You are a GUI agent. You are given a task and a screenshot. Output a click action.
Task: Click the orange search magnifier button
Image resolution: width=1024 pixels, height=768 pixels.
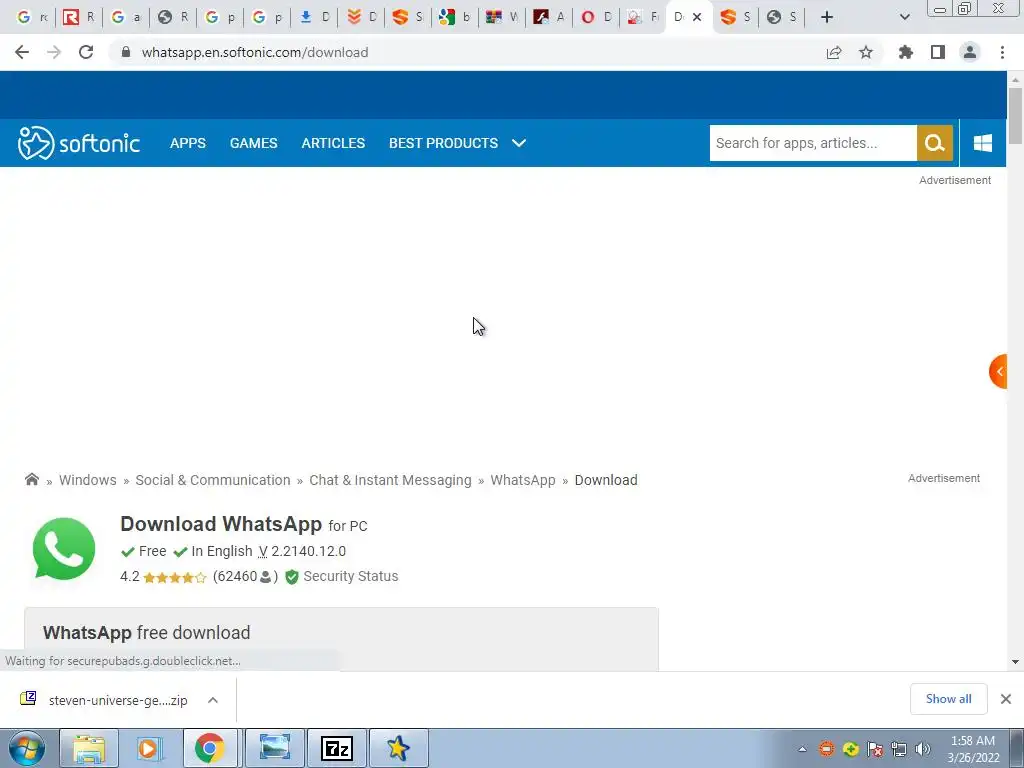point(935,143)
